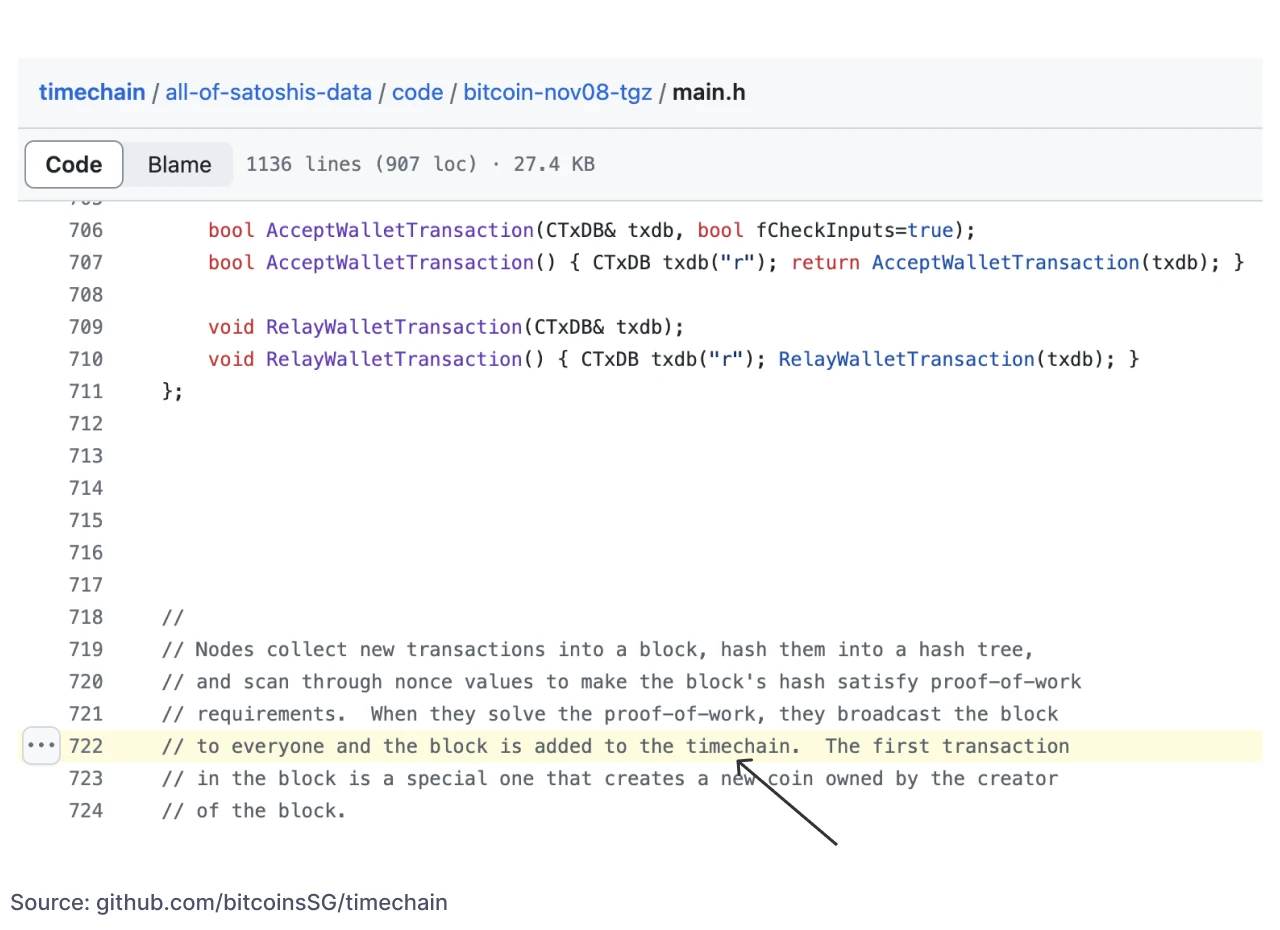Click AcceptWalletTransaction on line 706

tap(400, 230)
